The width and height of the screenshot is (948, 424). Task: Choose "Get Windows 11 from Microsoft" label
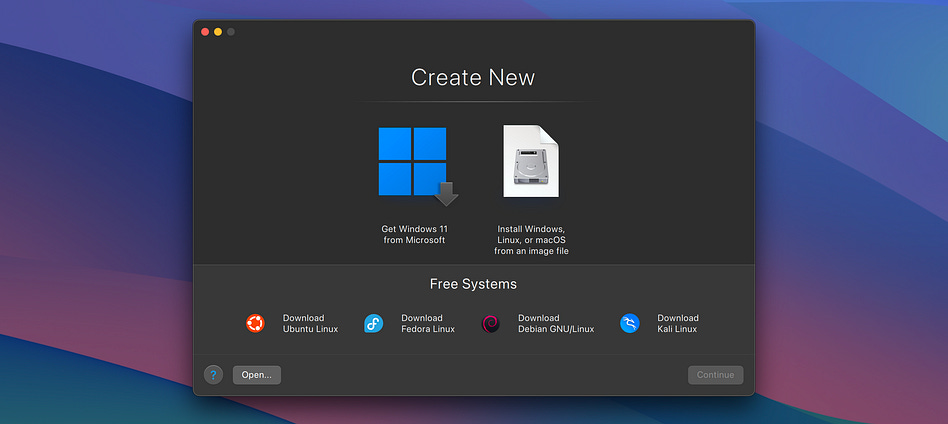414,235
